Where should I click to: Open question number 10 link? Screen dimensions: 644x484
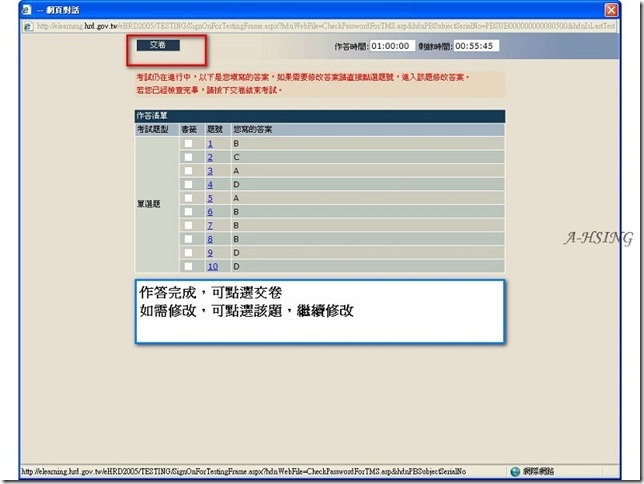213,266
